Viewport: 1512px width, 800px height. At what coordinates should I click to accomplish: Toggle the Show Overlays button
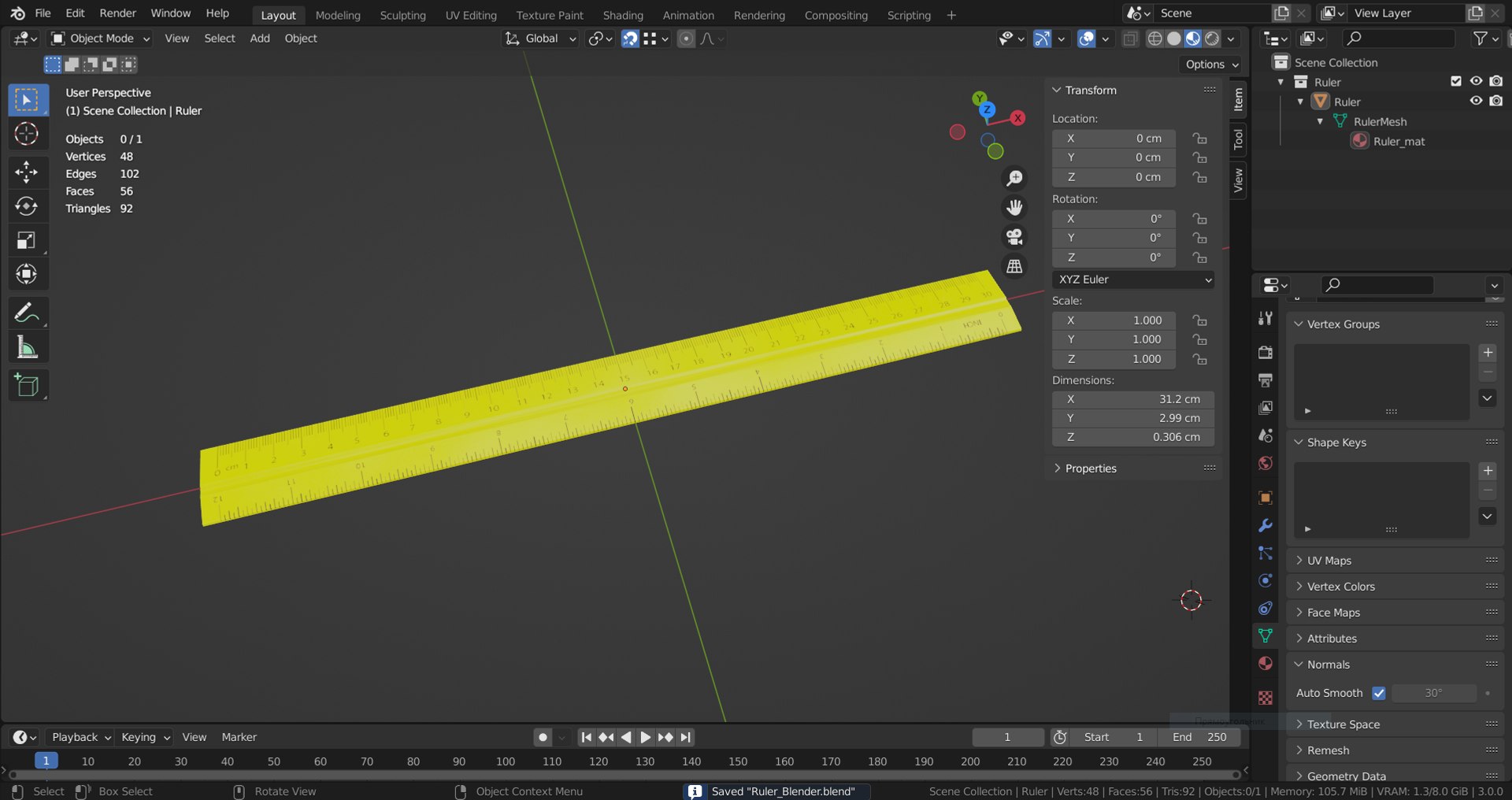(1087, 39)
